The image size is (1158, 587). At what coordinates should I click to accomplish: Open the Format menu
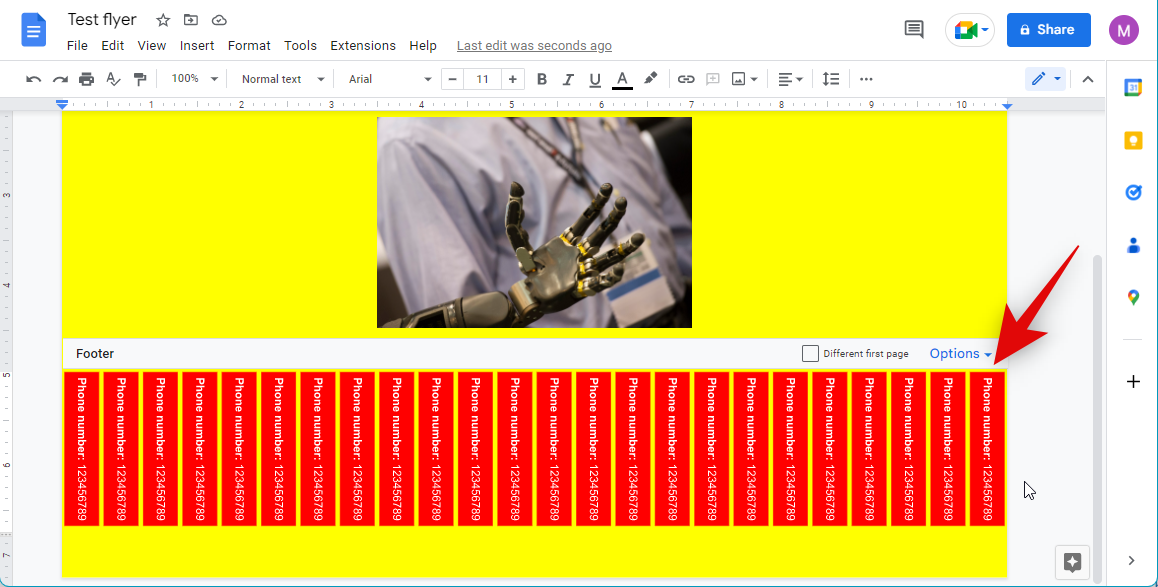(249, 46)
